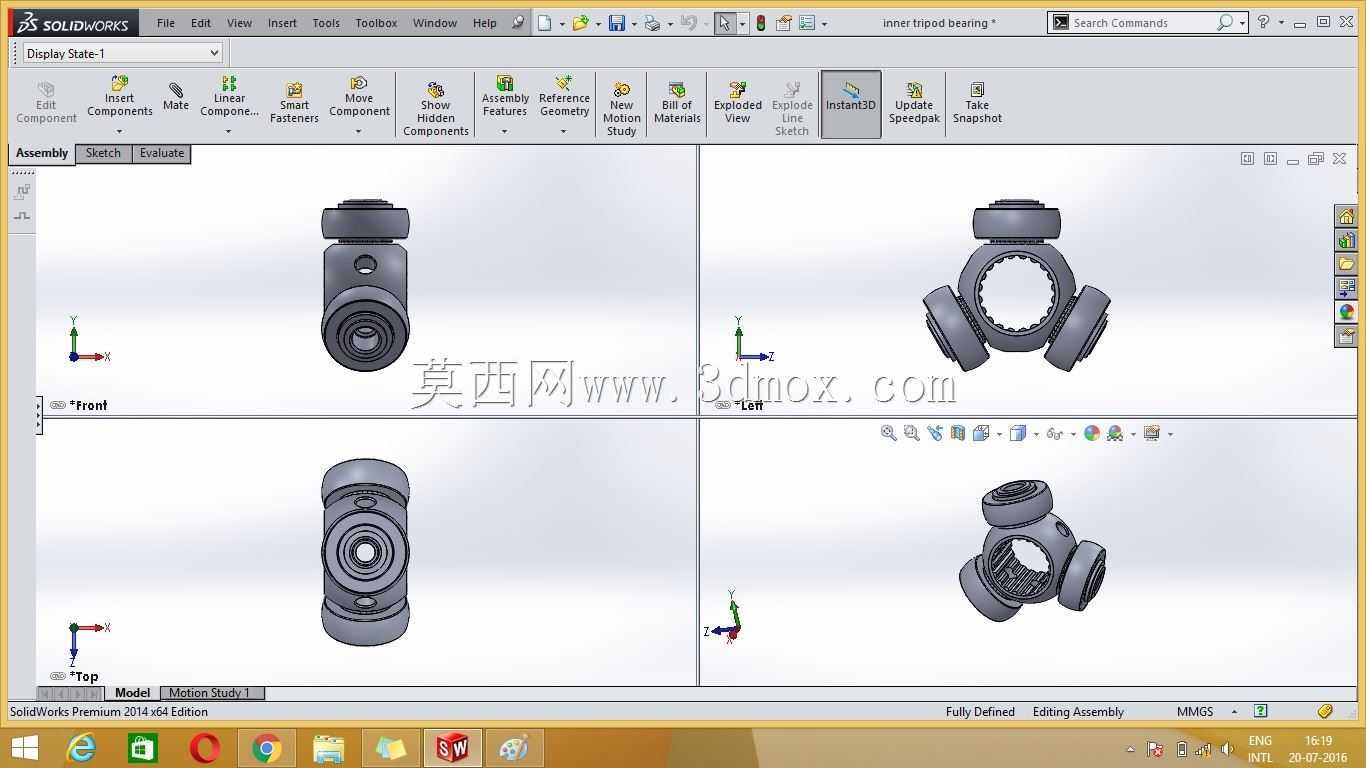Open File Properties icon in quick toolbar
The height and width of the screenshot is (768, 1366).
784,22
